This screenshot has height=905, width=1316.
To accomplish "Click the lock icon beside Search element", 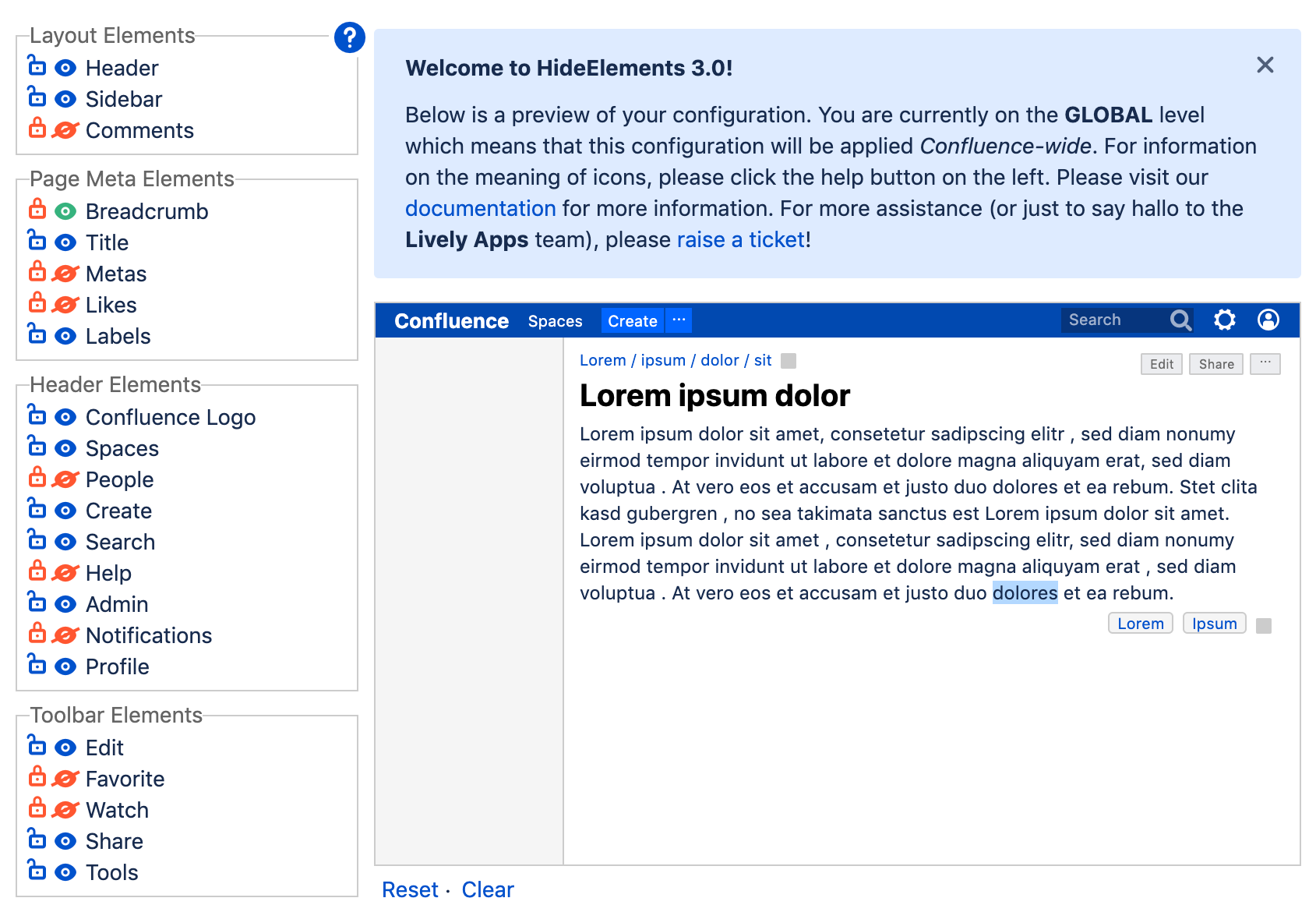I will tap(37, 539).
